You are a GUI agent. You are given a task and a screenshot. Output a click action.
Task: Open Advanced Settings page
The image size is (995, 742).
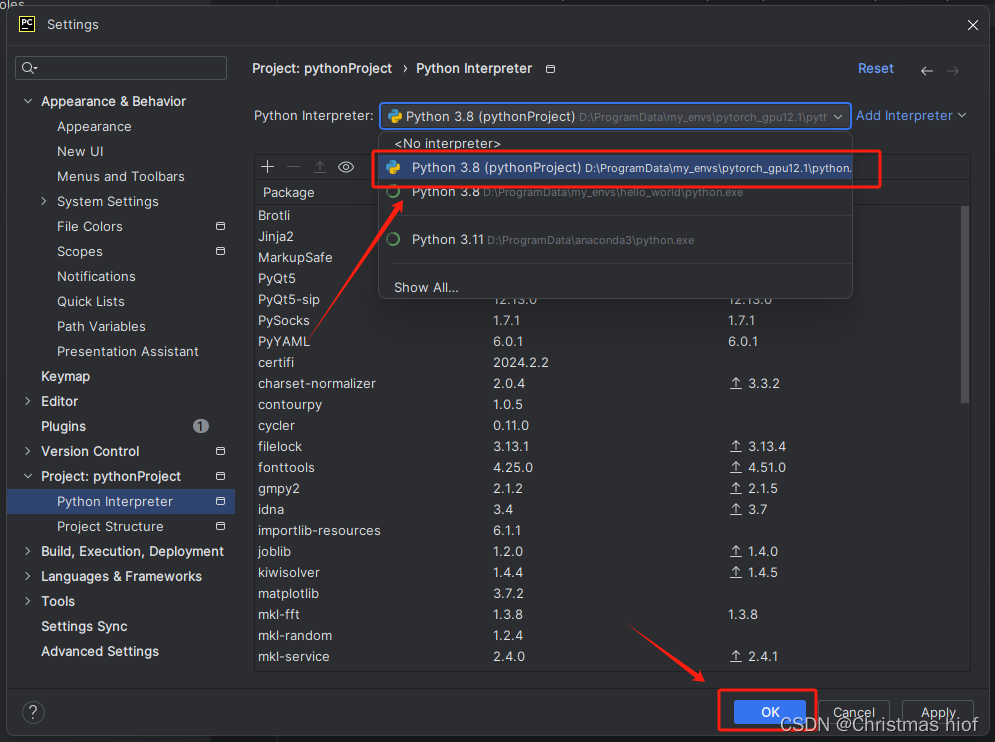pyautogui.click(x=100, y=651)
